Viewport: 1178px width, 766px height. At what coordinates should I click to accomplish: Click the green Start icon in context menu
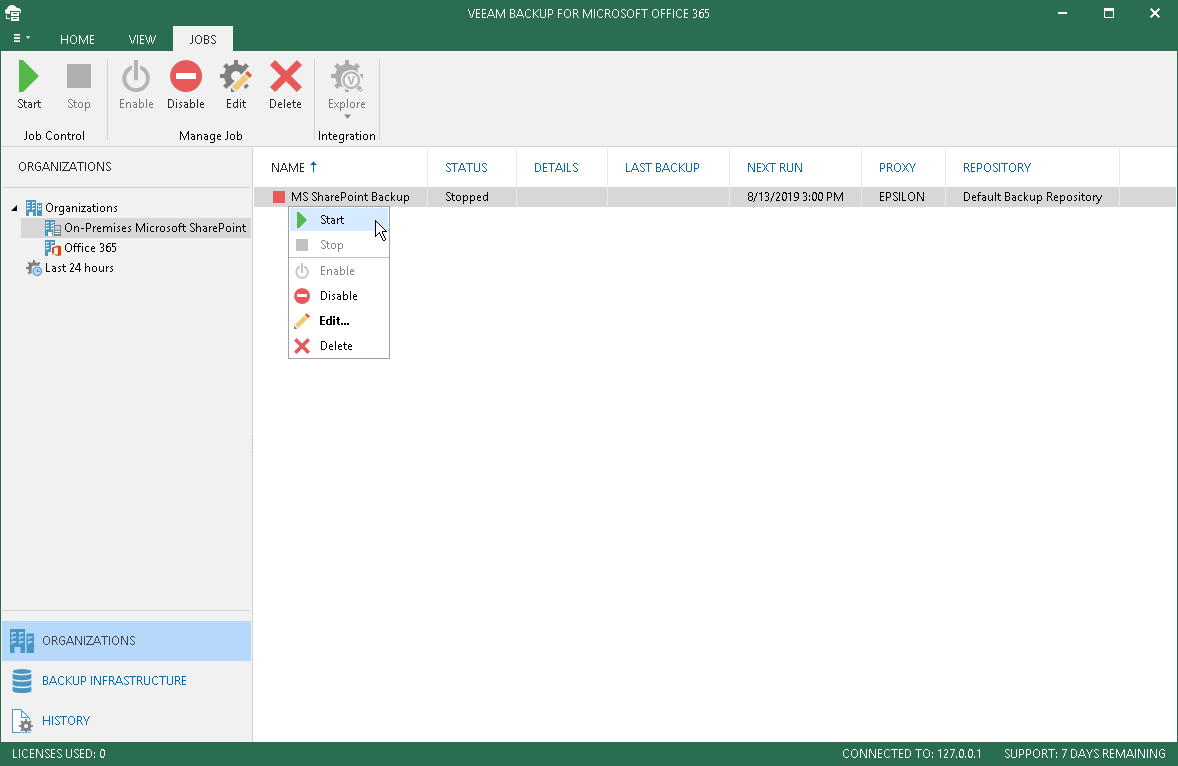pyautogui.click(x=302, y=220)
